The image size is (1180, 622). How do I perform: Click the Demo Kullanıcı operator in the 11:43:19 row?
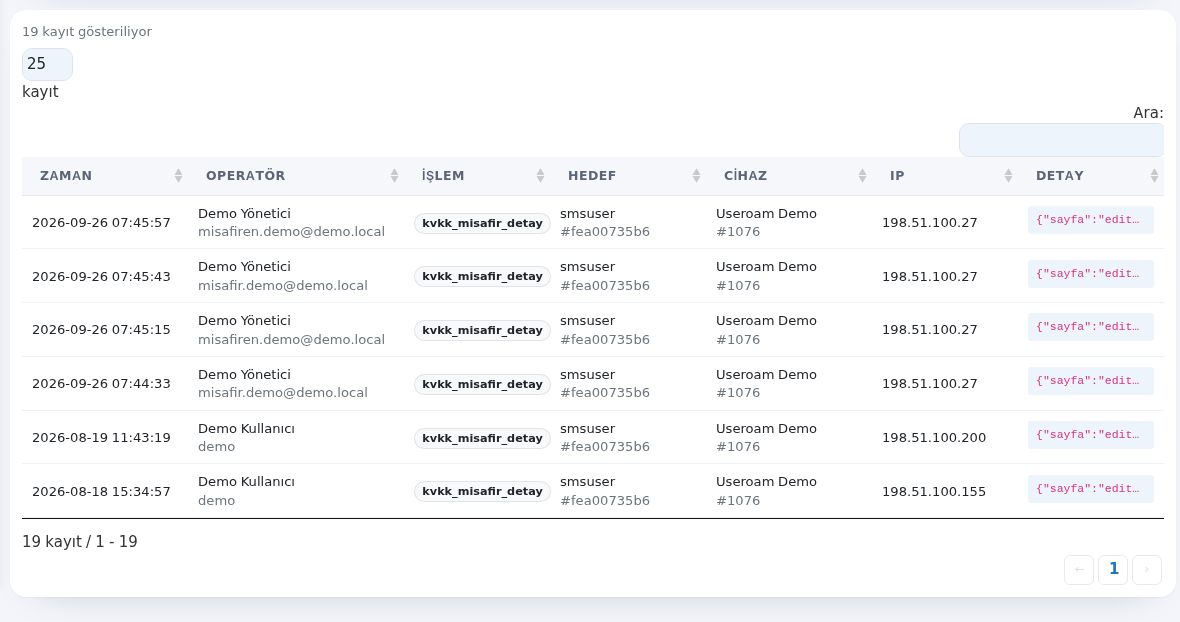[x=246, y=429]
